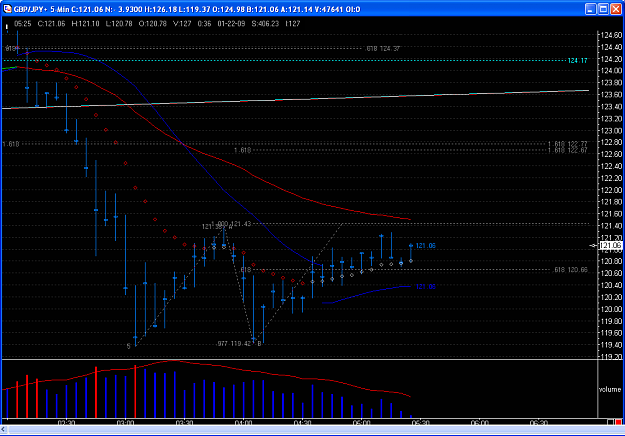Maximize the GBP/JPY chart window
625x436 pixels.
[x=603, y=9]
